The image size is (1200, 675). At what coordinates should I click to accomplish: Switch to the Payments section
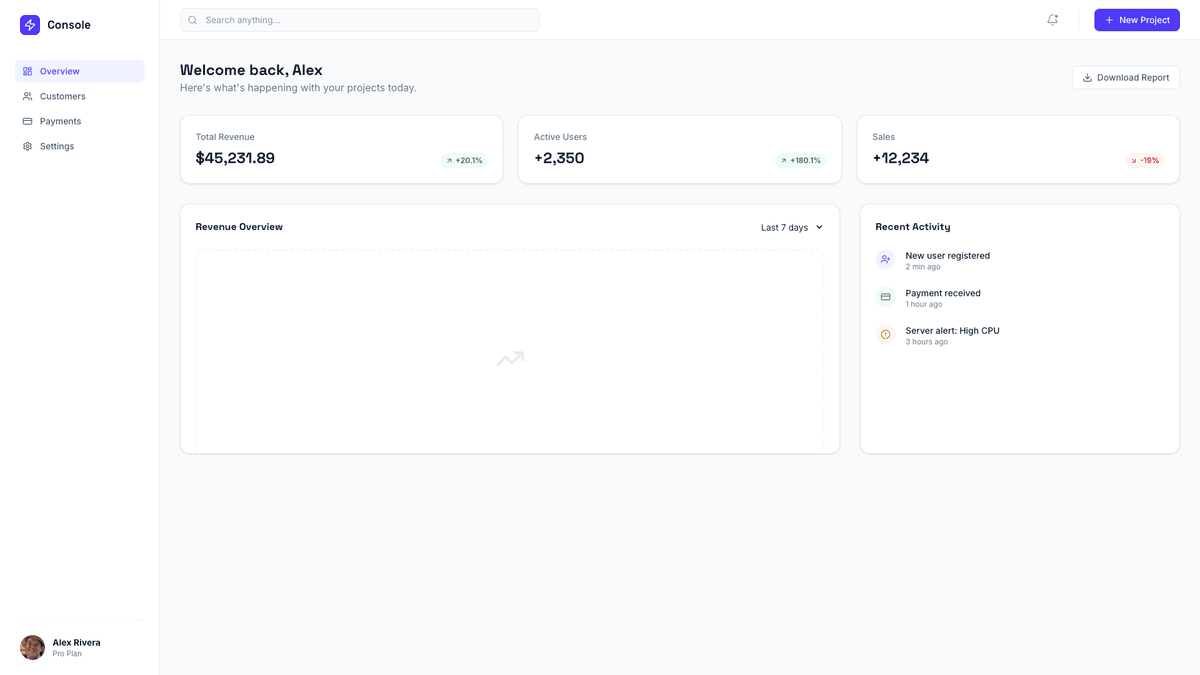[x=62, y=121]
